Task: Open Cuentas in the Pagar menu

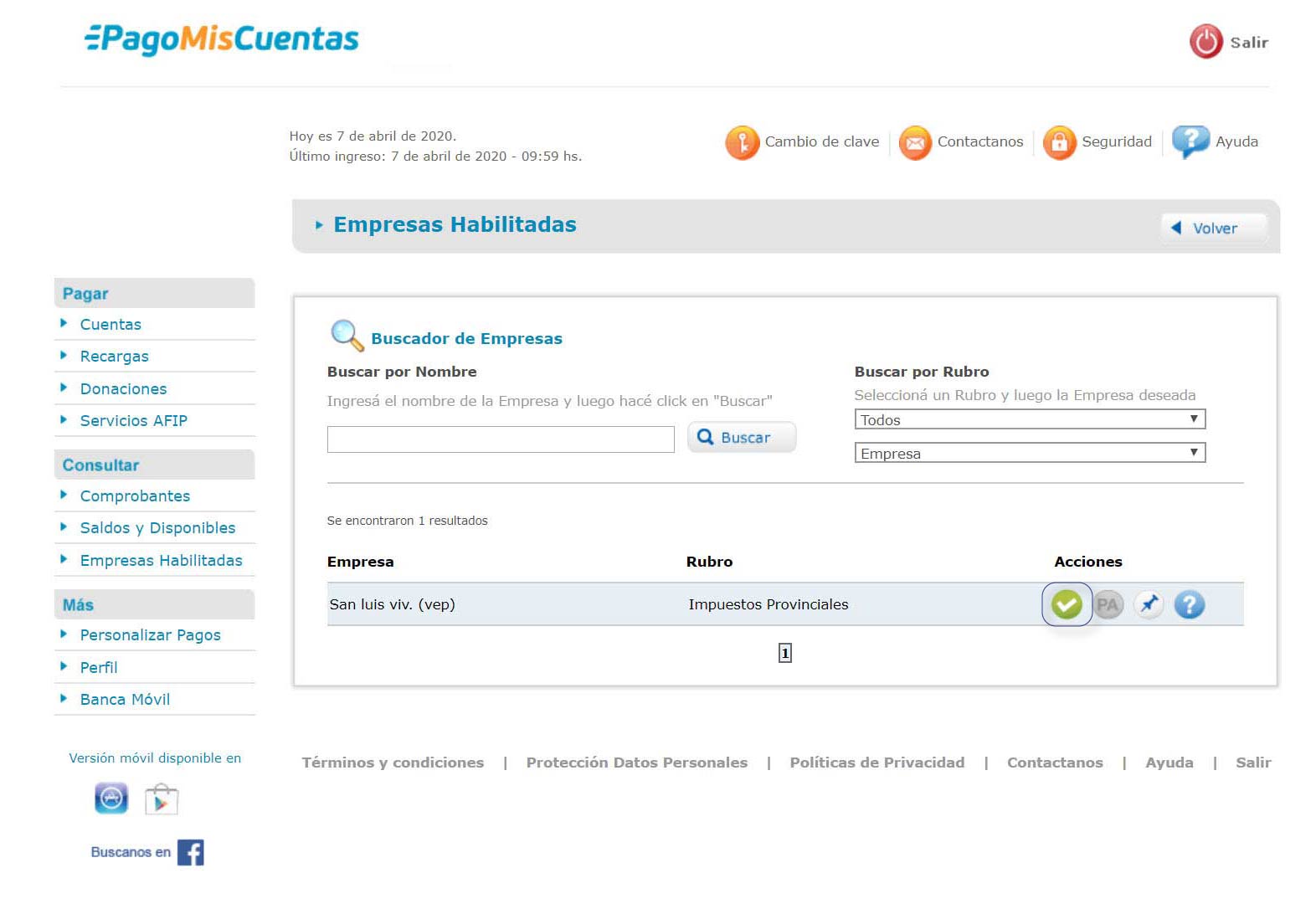Action: coord(111,325)
